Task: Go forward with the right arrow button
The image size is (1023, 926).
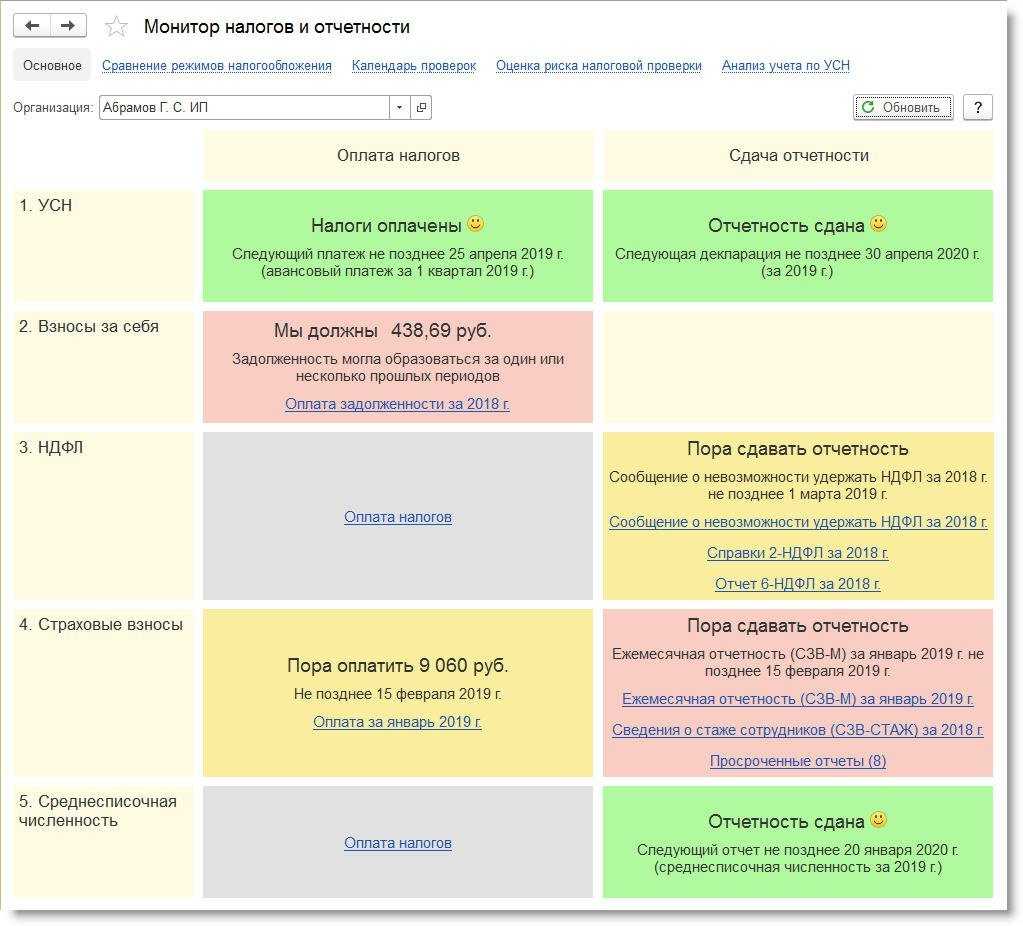Action: pos(68,25)
